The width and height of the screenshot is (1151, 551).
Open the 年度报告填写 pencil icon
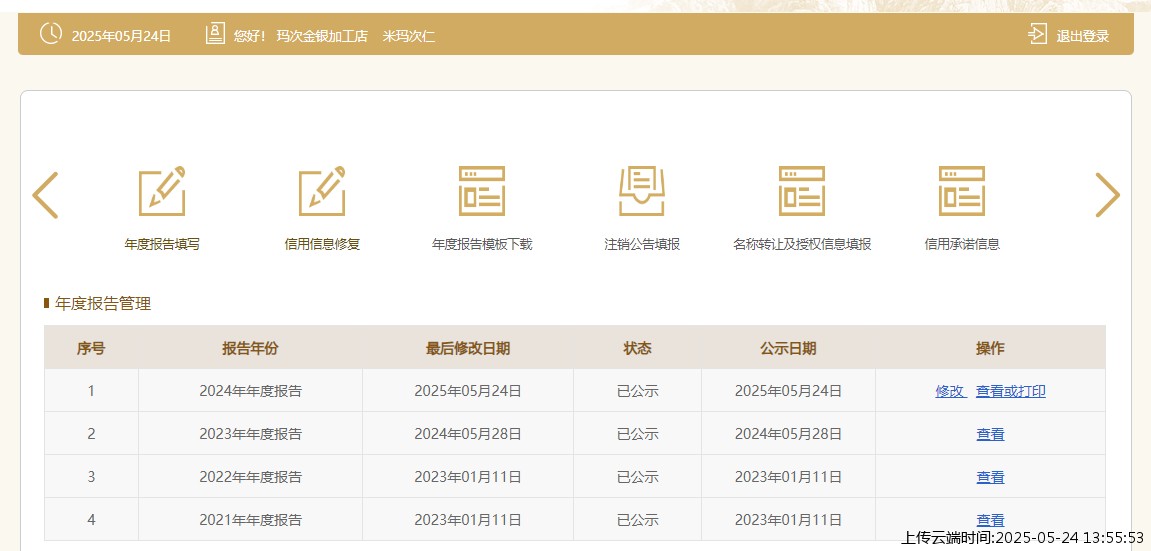coord(162,191)
